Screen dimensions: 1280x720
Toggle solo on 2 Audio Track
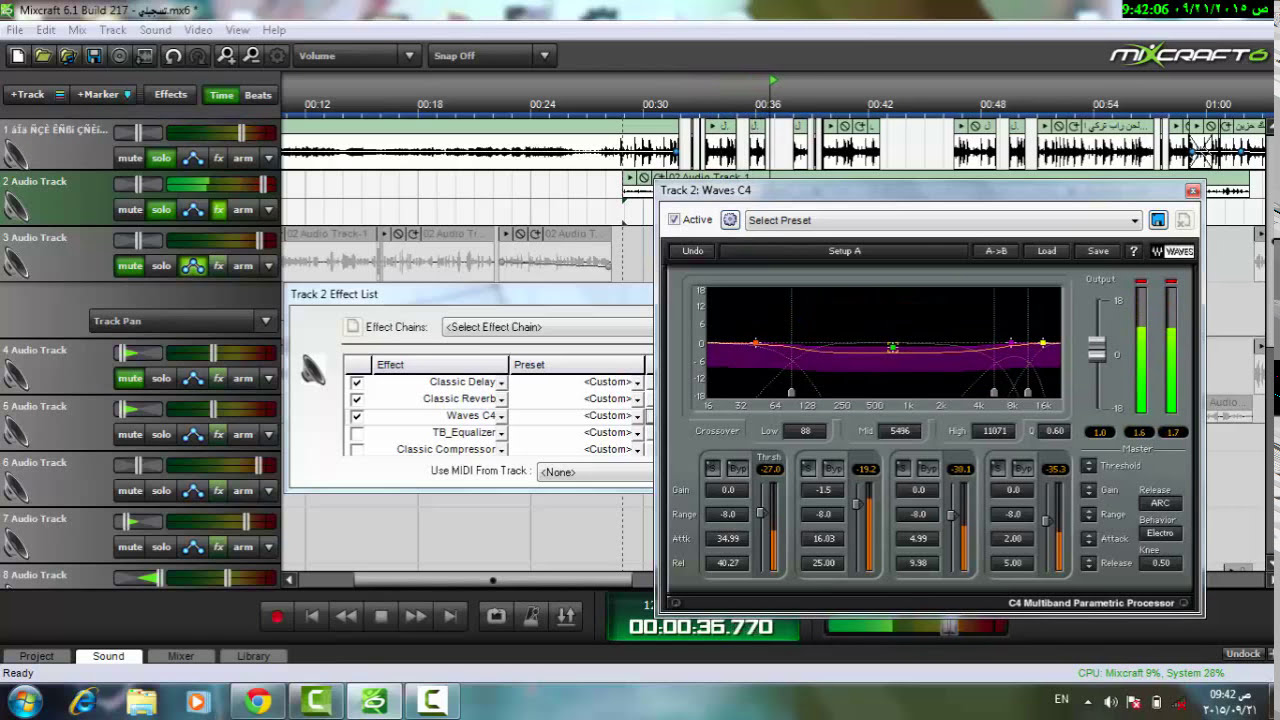[x=161, y=210]
